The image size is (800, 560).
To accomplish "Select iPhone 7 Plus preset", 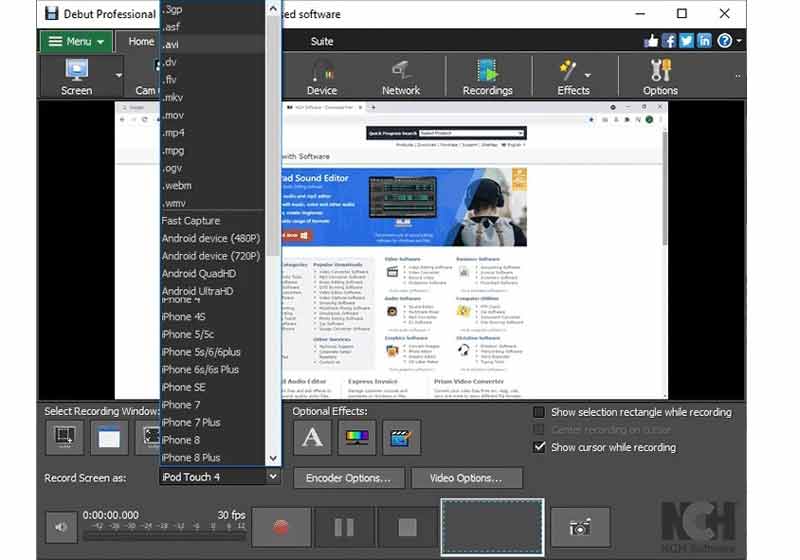I will click(213, 422).
